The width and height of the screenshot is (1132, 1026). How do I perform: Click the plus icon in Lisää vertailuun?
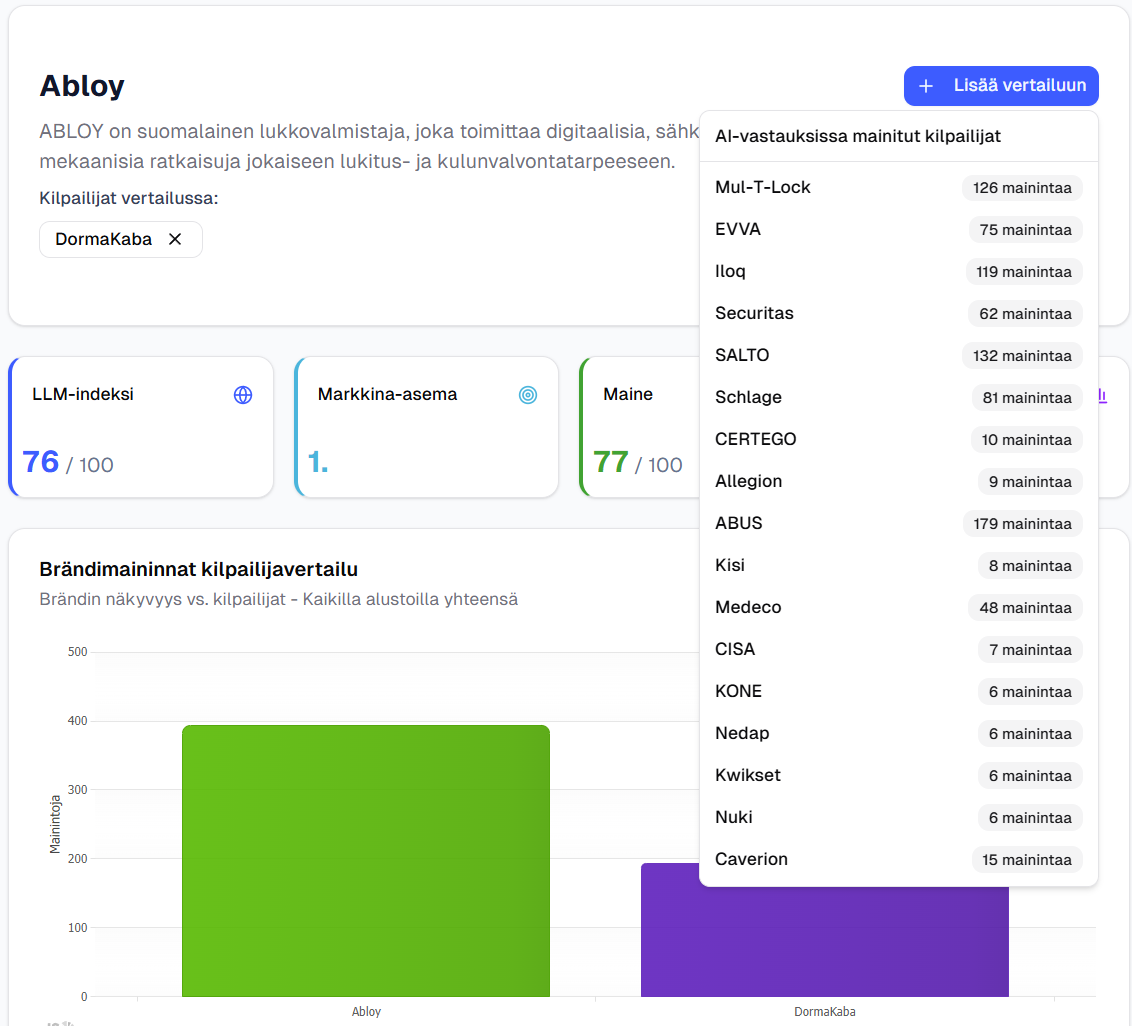coord(926,86)
